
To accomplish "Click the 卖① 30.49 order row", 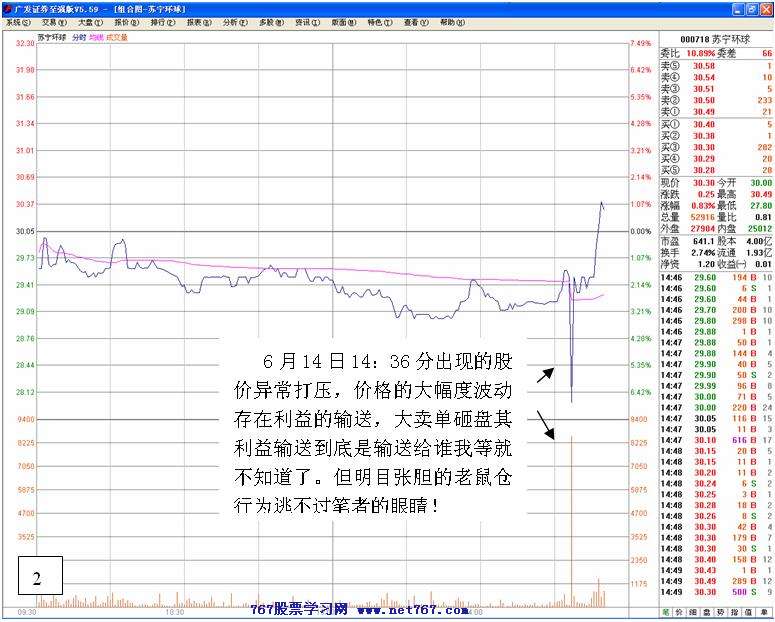I will point(716,112).
